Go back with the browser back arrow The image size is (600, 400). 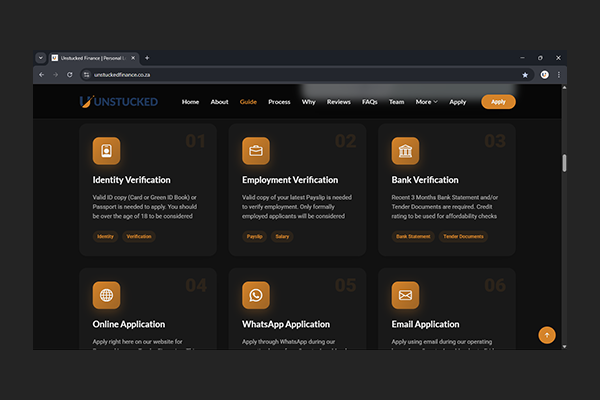42,75
